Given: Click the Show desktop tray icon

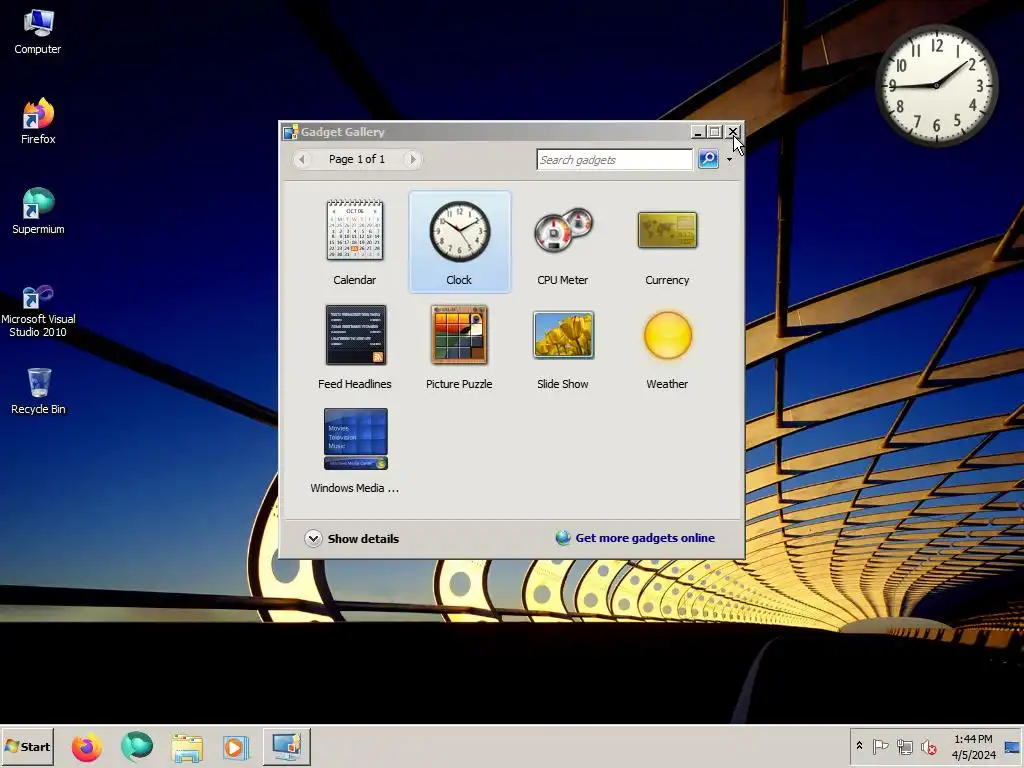Looking at the screenshot, I should pyautogui.click(x=1012, y=746).
